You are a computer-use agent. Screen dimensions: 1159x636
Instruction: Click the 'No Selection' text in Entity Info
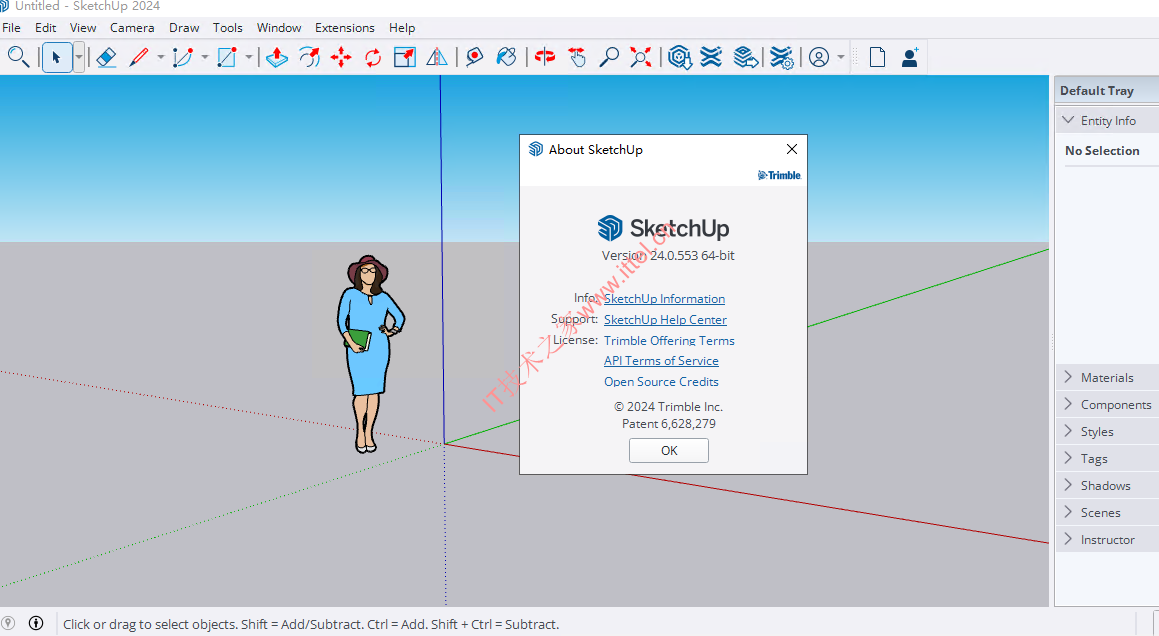(1102, 150)
